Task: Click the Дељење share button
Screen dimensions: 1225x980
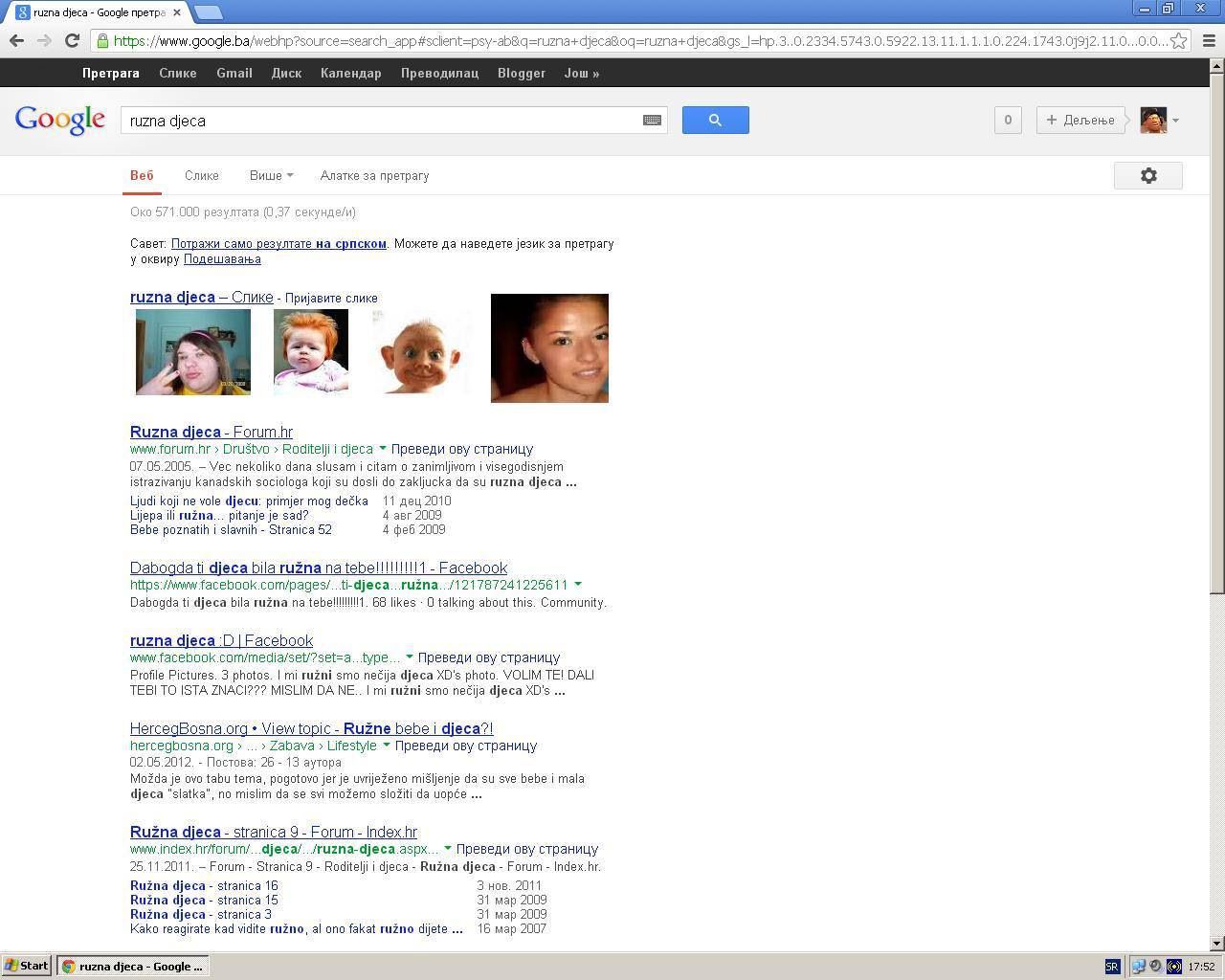Action: coord(1080,120)
